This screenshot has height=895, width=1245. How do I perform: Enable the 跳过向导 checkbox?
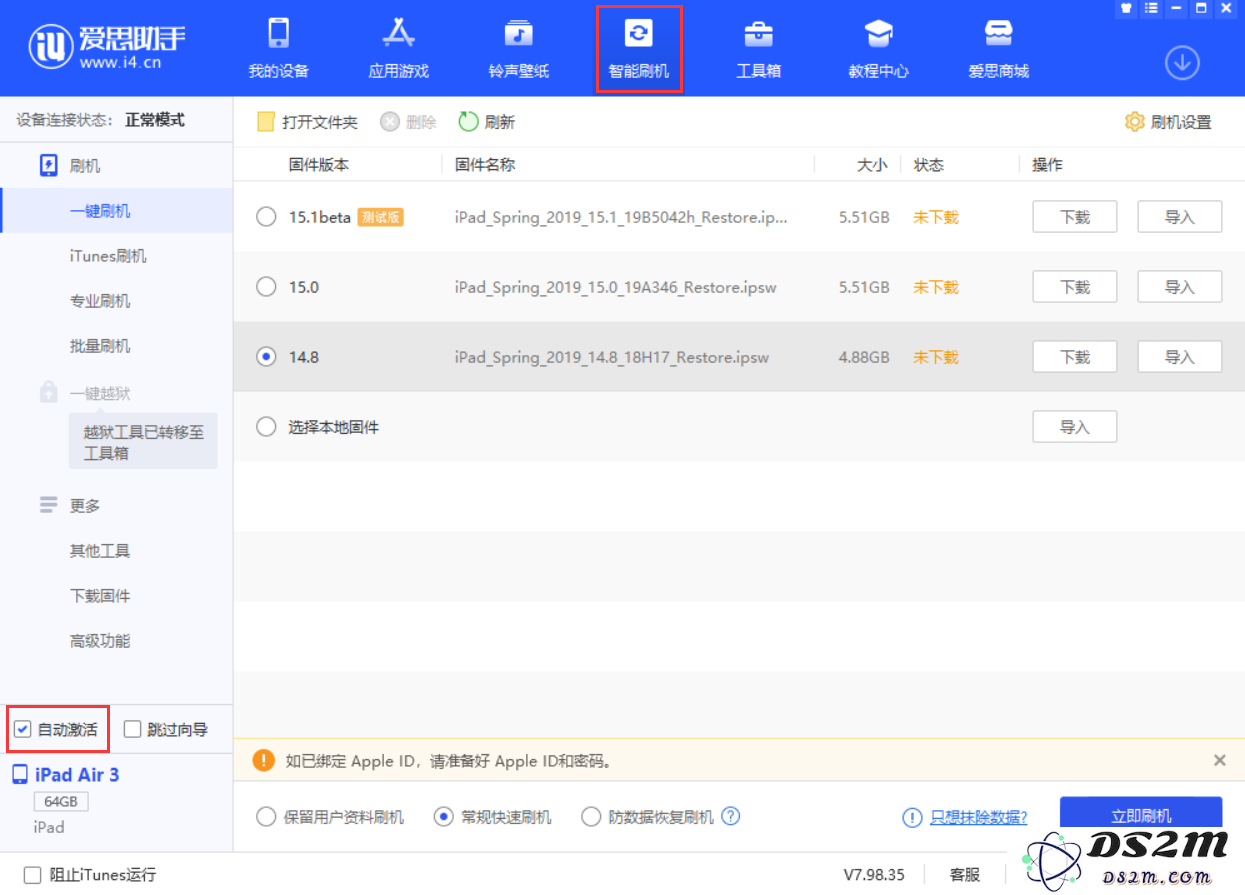tap(132, 729)
